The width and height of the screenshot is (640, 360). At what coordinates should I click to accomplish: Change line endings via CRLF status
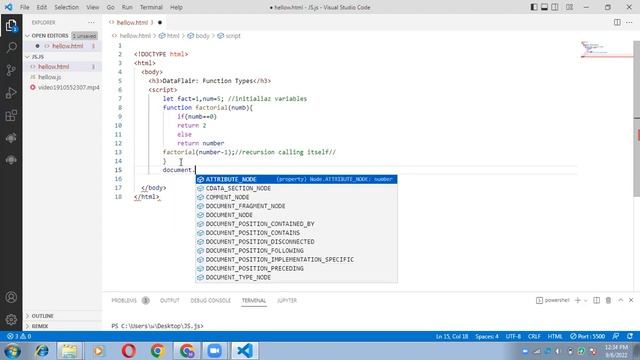[534, 336]
